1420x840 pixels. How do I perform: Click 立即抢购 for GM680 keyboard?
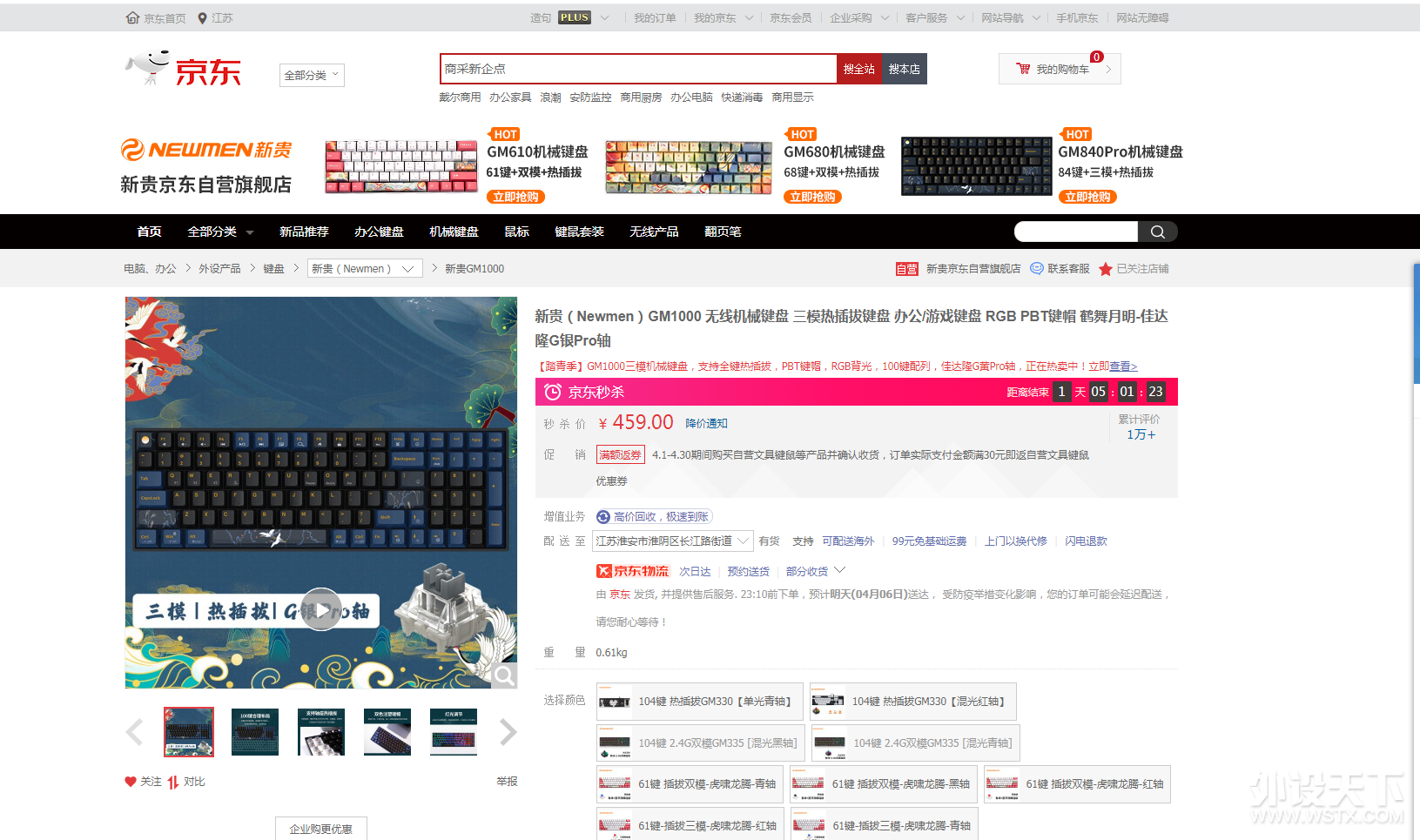click(812, 197)
